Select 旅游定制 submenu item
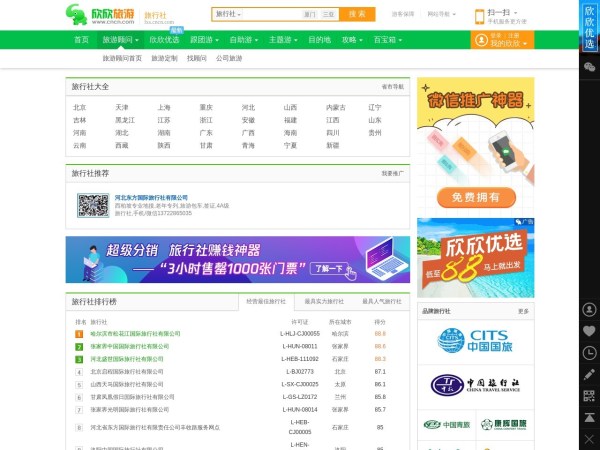 coord(164,58)
